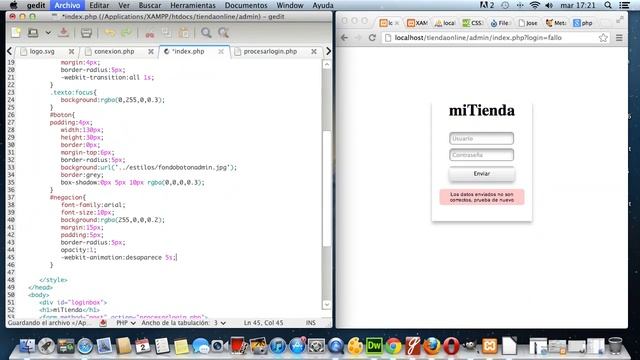Open the Chrome hamburger menu
This screenshot has width=640, height=360.
619,38
